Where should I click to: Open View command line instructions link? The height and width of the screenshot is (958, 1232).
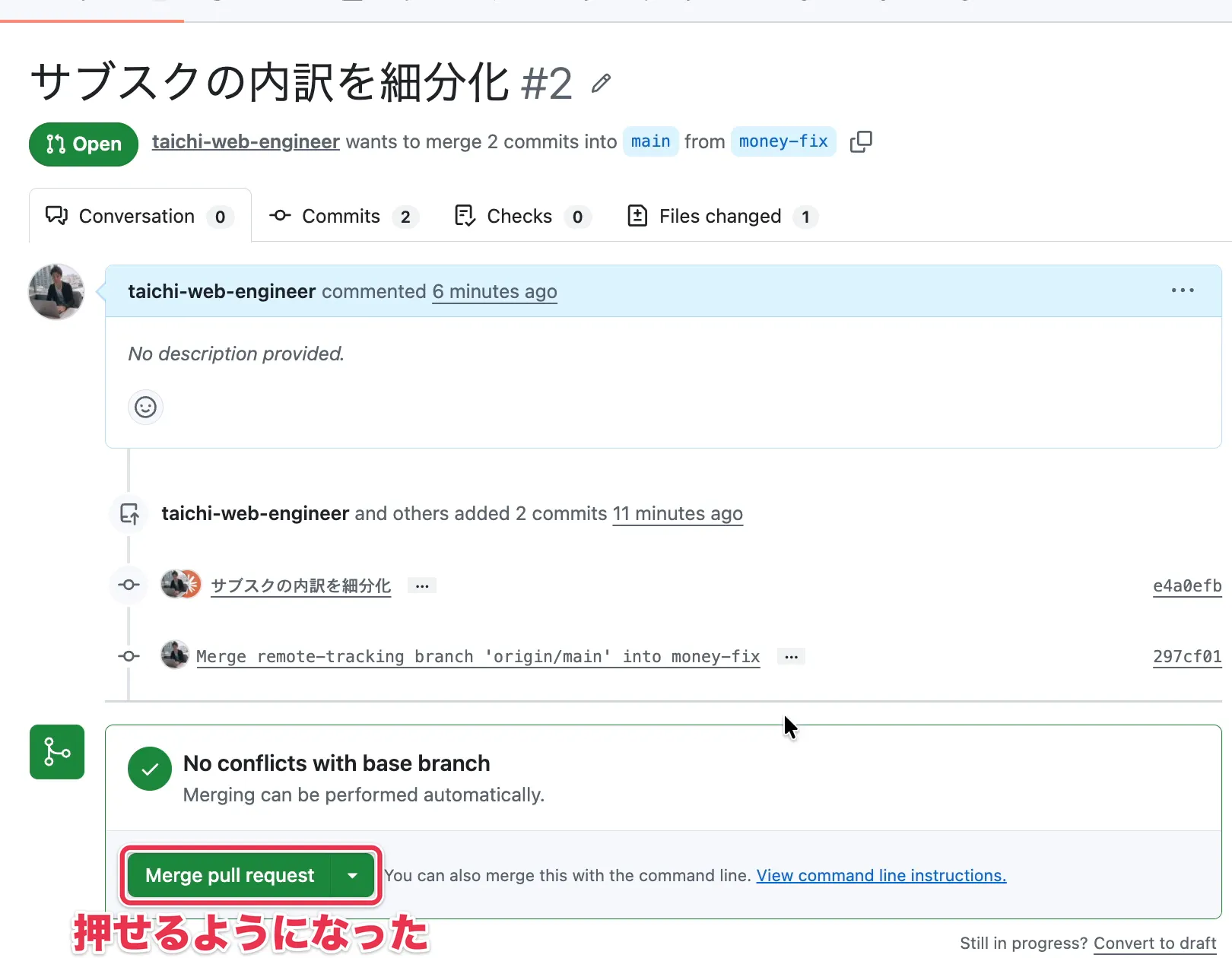pyautogui.click(x=881, y=875)
